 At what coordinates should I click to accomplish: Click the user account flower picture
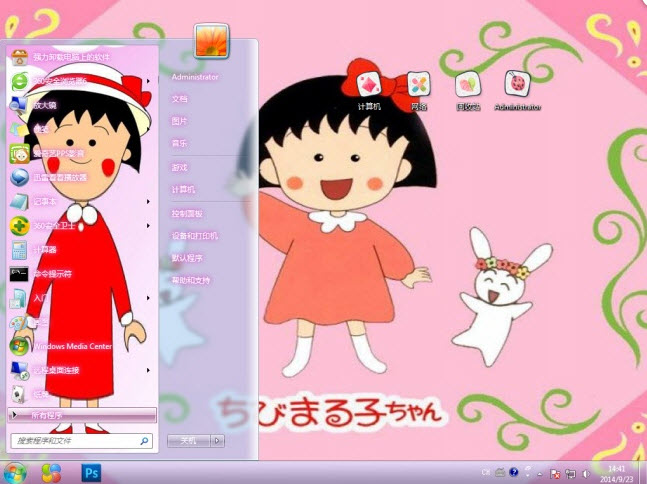(x=212, y=40)
